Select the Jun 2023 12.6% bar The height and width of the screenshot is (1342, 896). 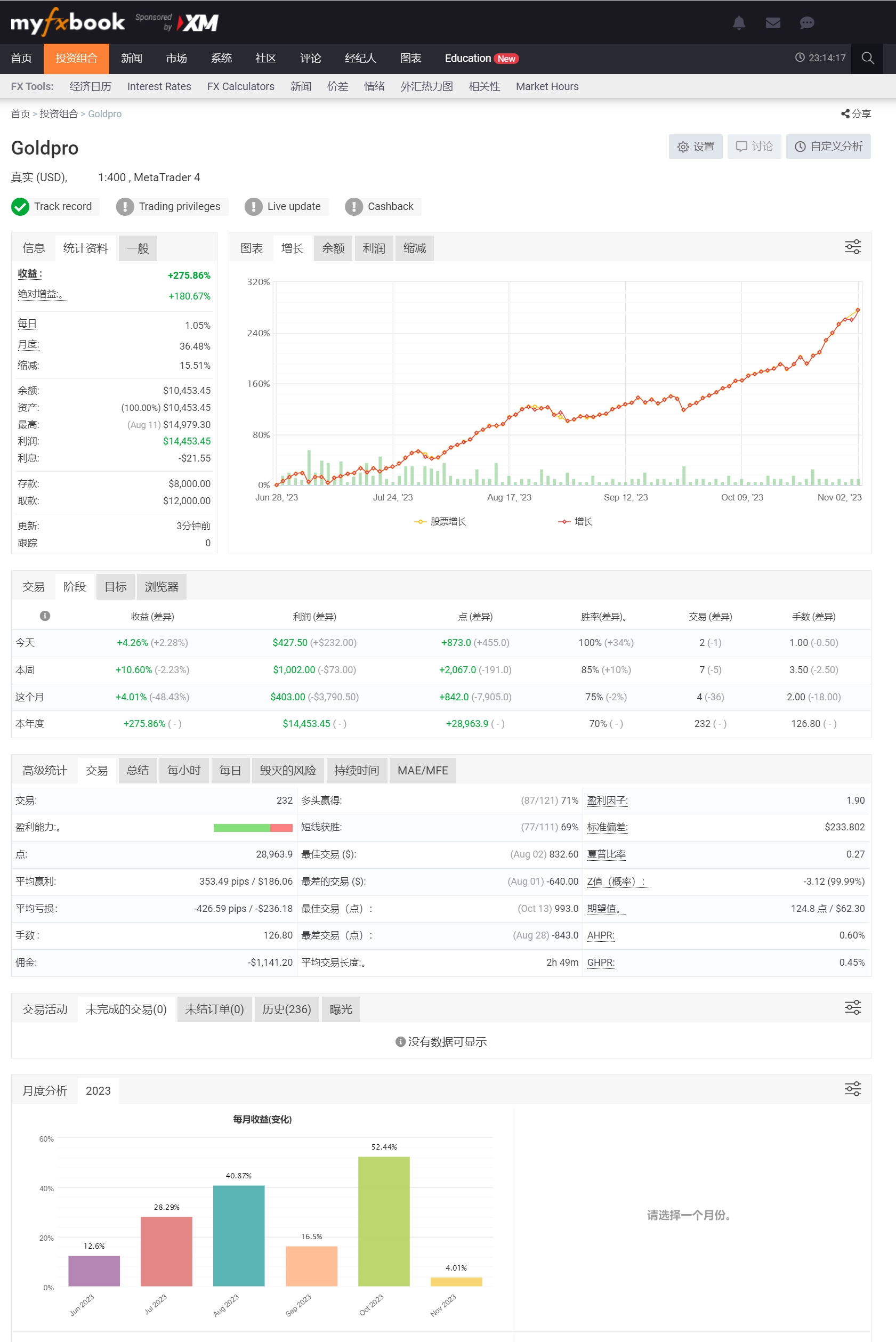94,1271
